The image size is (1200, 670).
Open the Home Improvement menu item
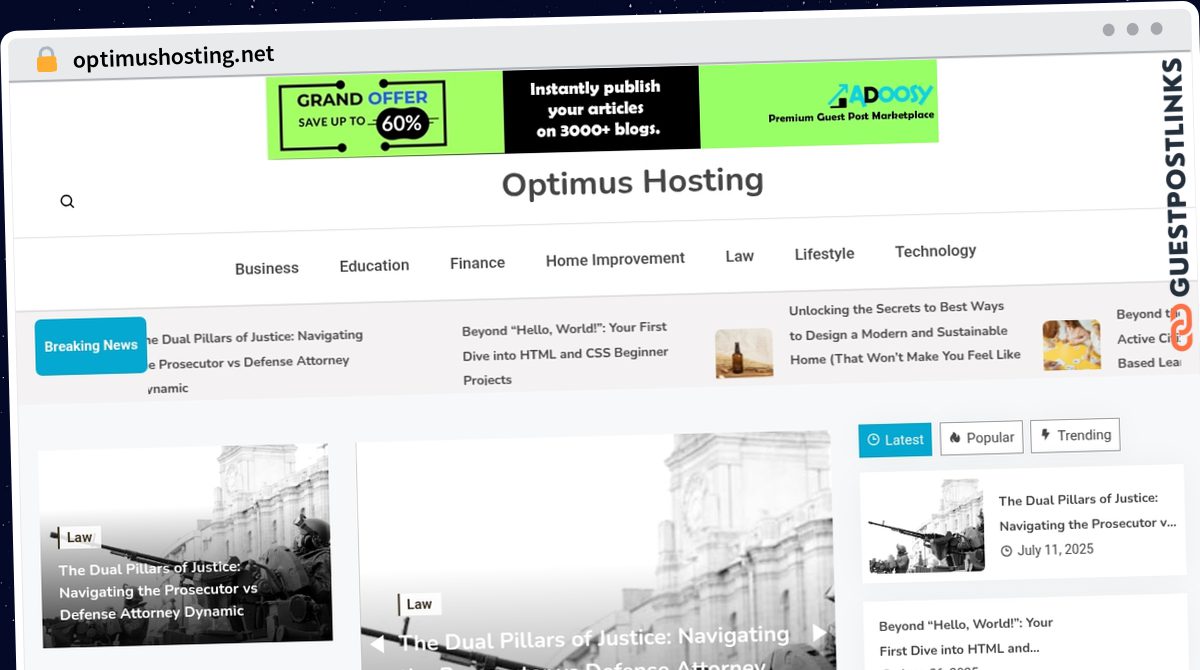pos(615,259)
